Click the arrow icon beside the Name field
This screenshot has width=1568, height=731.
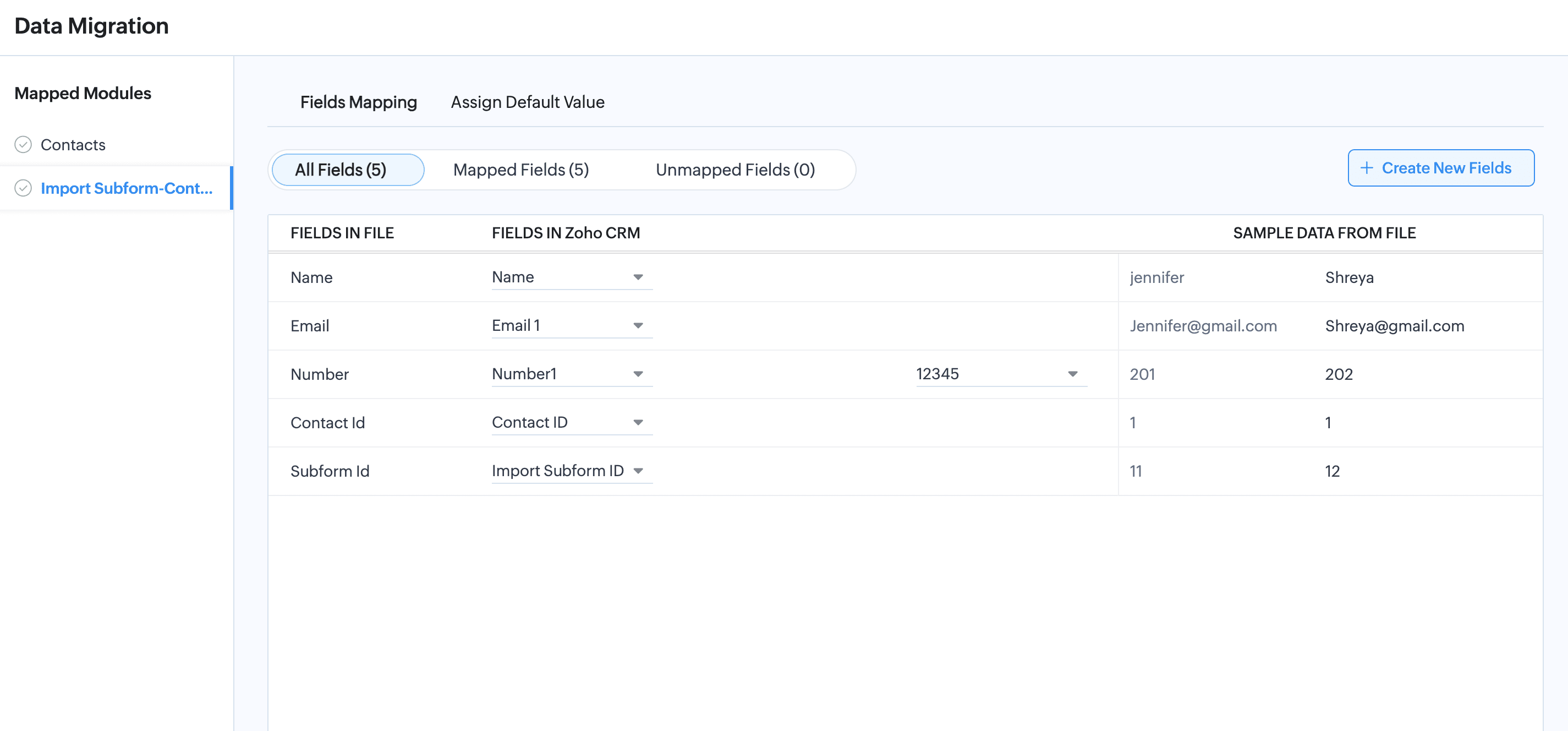tap(638, 277)
